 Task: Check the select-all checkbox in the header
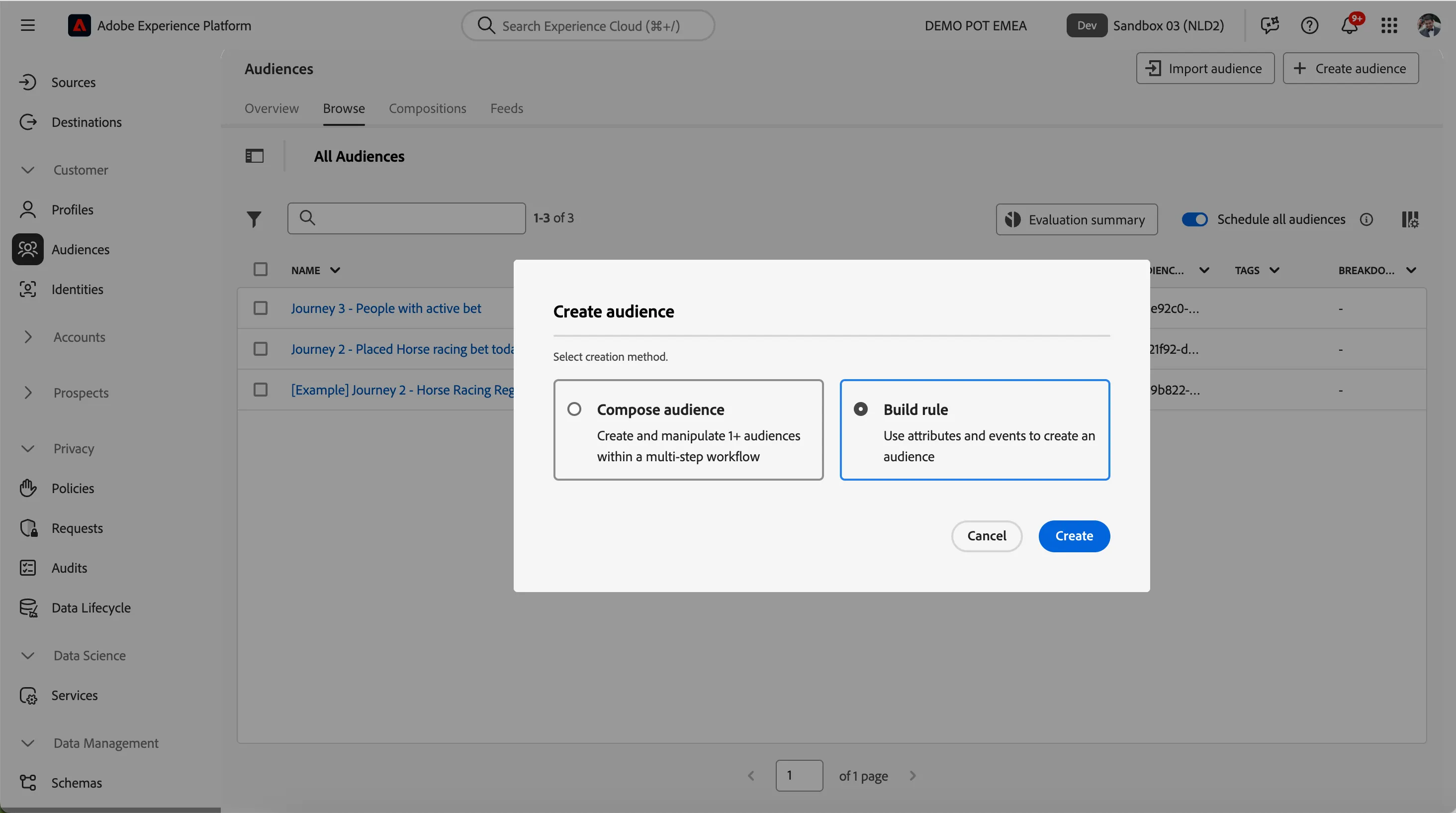(260, 269)
